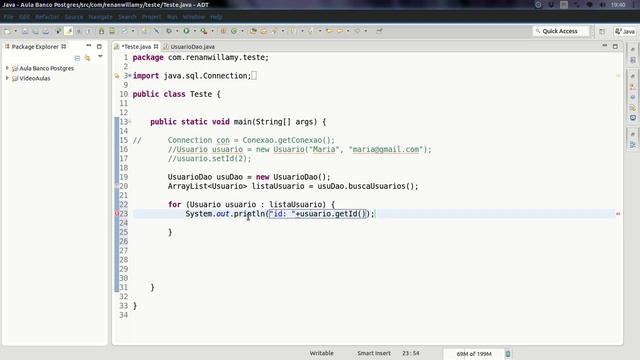Screen dimensions: 640x360
Task: Click the Run Garbage Collector trash icon
Action: click(x=508, y=353)
